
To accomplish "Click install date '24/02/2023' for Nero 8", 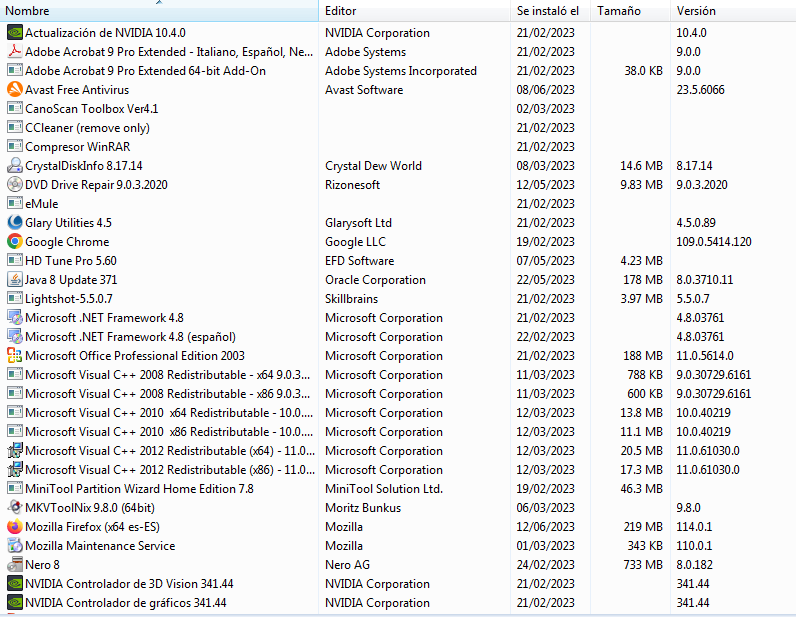I will pos(545,565).
